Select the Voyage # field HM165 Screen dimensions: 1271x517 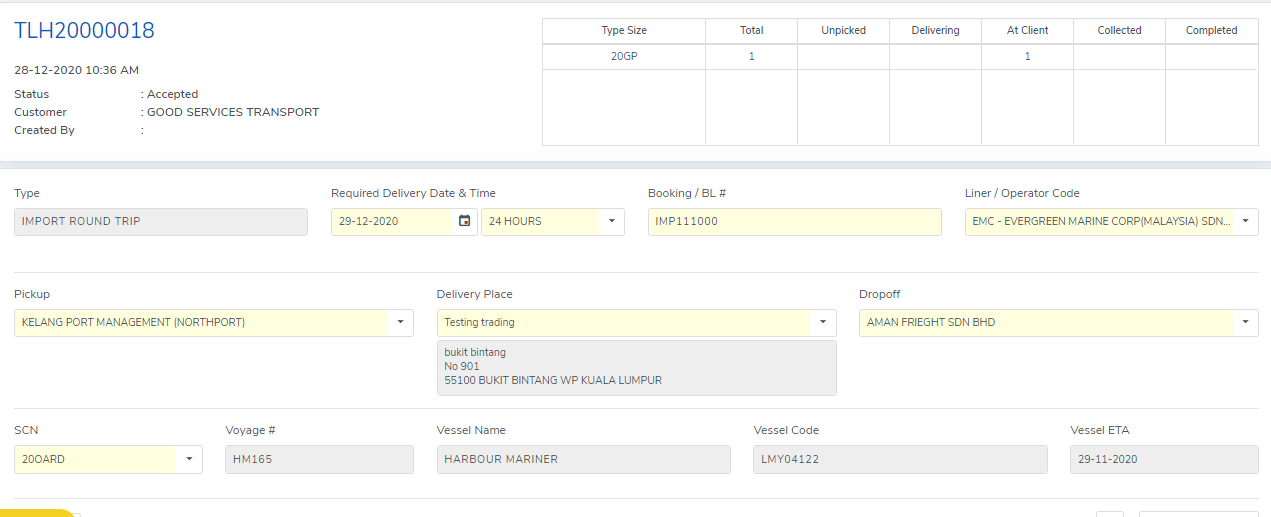click(318, 459)
